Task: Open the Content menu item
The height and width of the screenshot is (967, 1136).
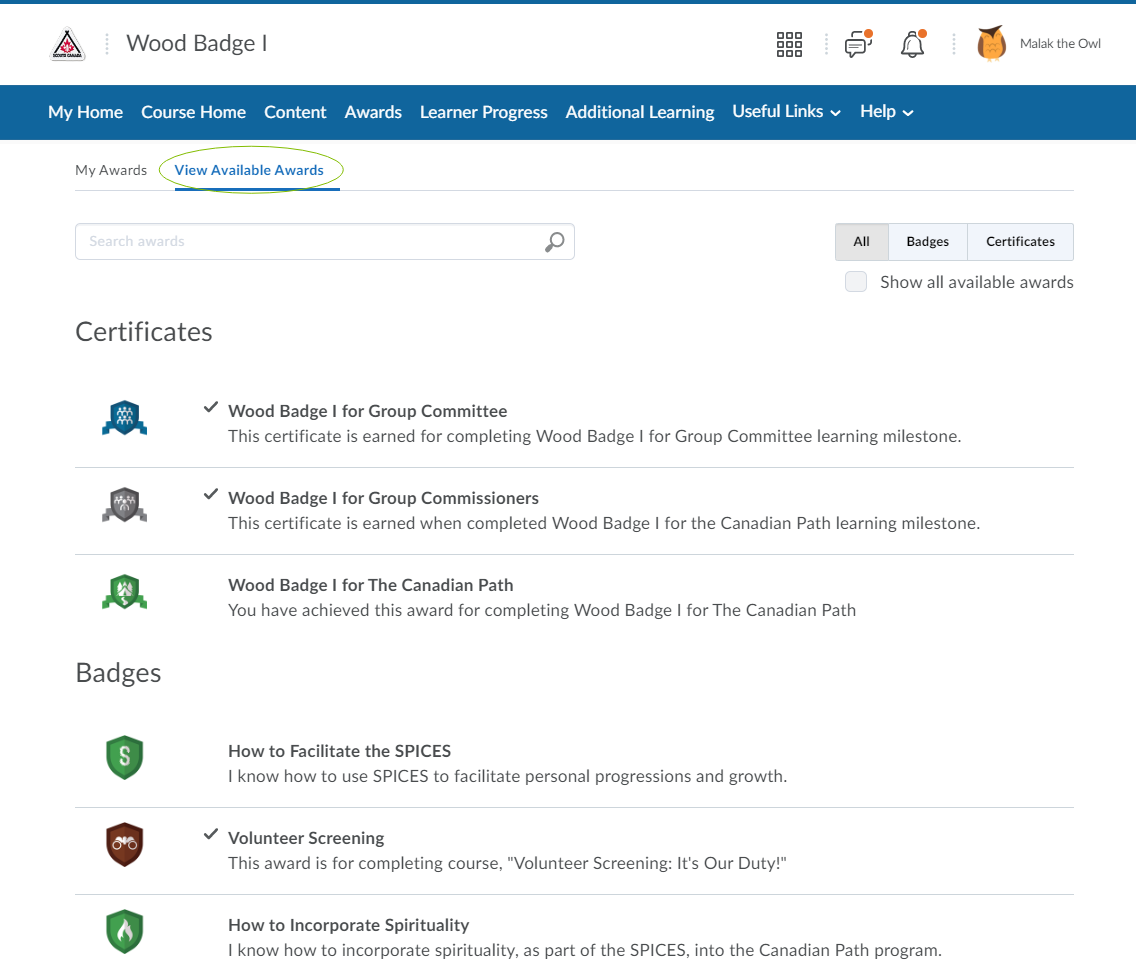Action: point(295,112)
